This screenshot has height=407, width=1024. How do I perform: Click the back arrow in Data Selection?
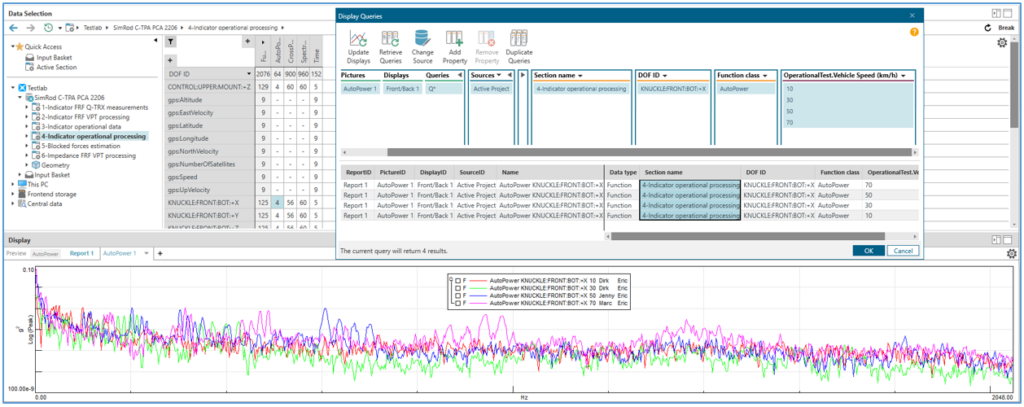pos(13,28)
